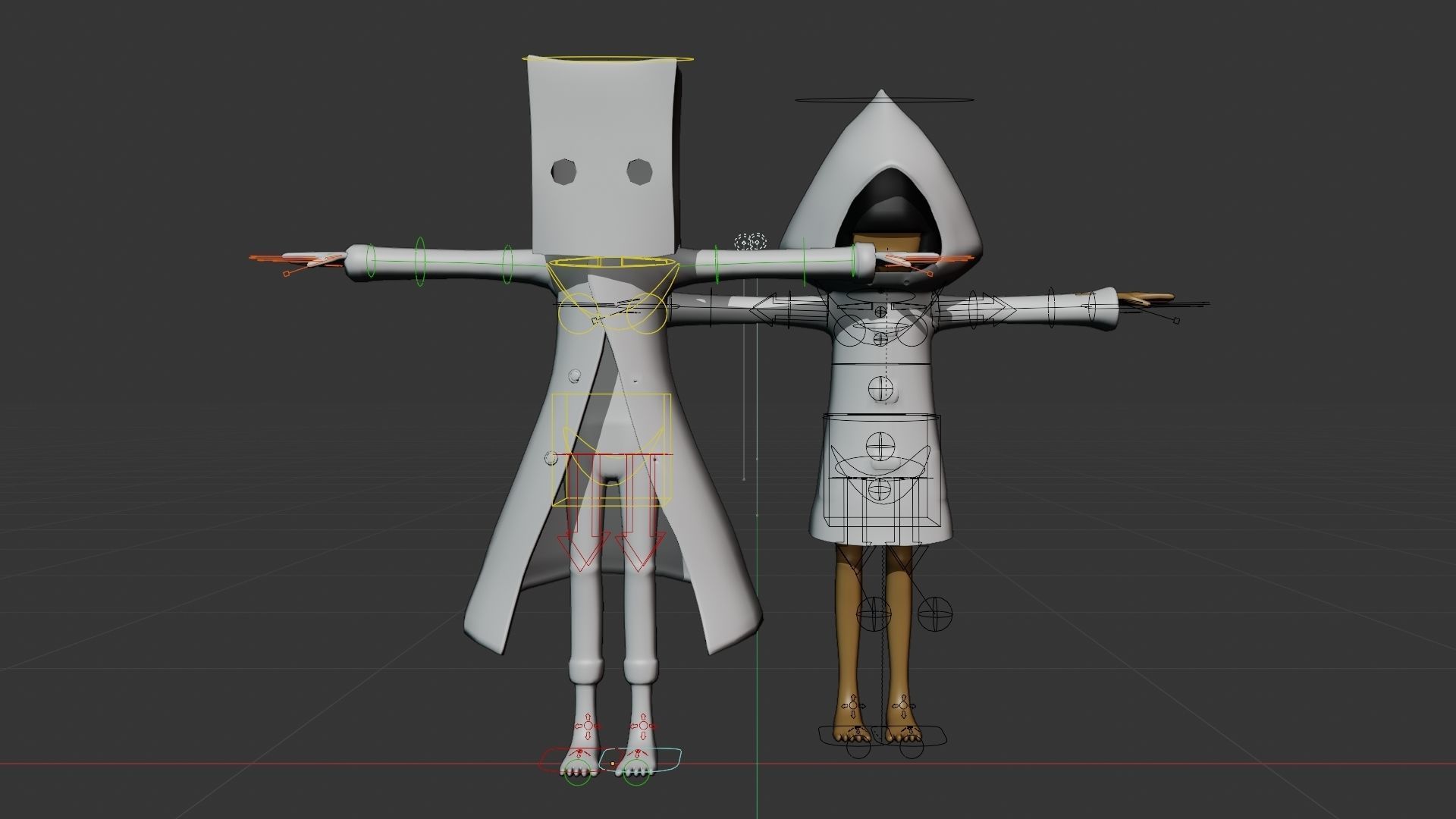Select right-pointing arrow control on hooded character's arm
Viewport: 1456px width, 819px height.
[x=976, y=310]
